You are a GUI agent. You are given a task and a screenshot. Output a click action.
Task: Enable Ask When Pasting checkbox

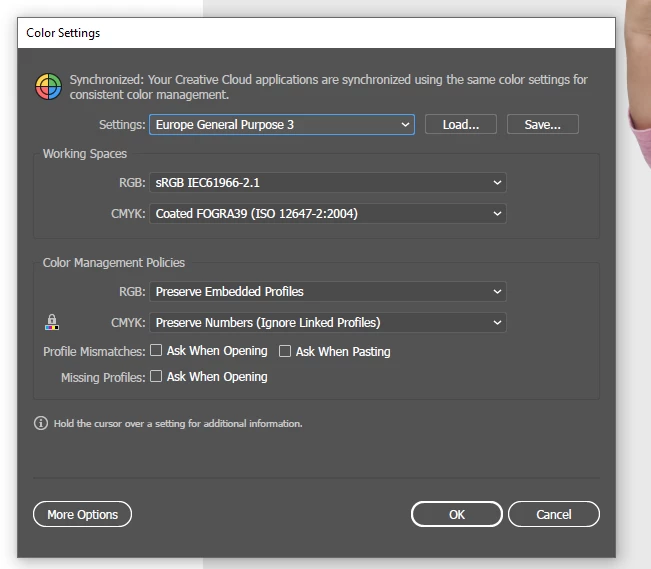click(285, 351)
